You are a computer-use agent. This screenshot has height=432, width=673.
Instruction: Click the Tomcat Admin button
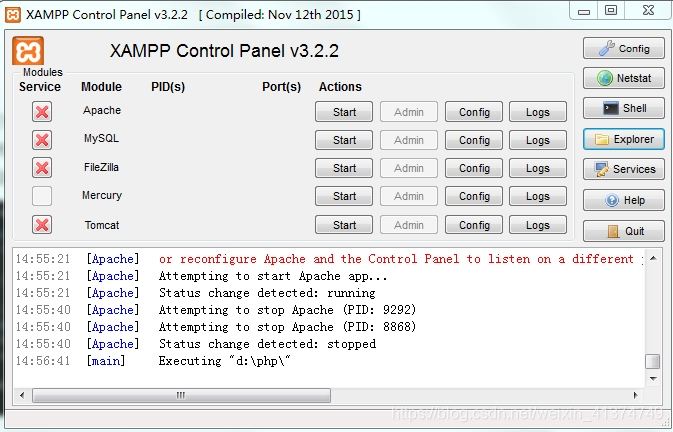click(409, 225)
